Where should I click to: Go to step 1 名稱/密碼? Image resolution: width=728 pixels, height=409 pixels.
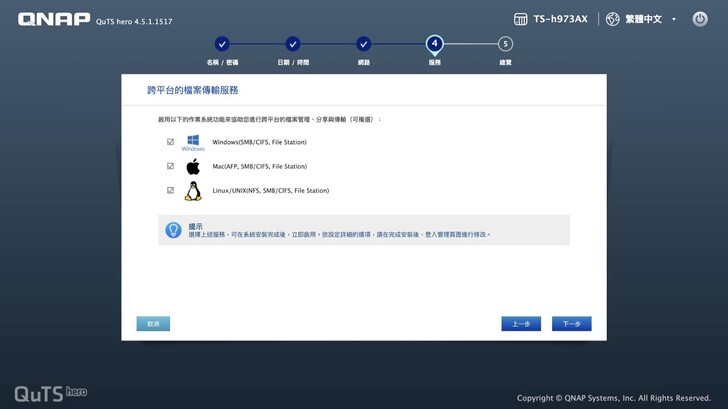coord(222,44)
